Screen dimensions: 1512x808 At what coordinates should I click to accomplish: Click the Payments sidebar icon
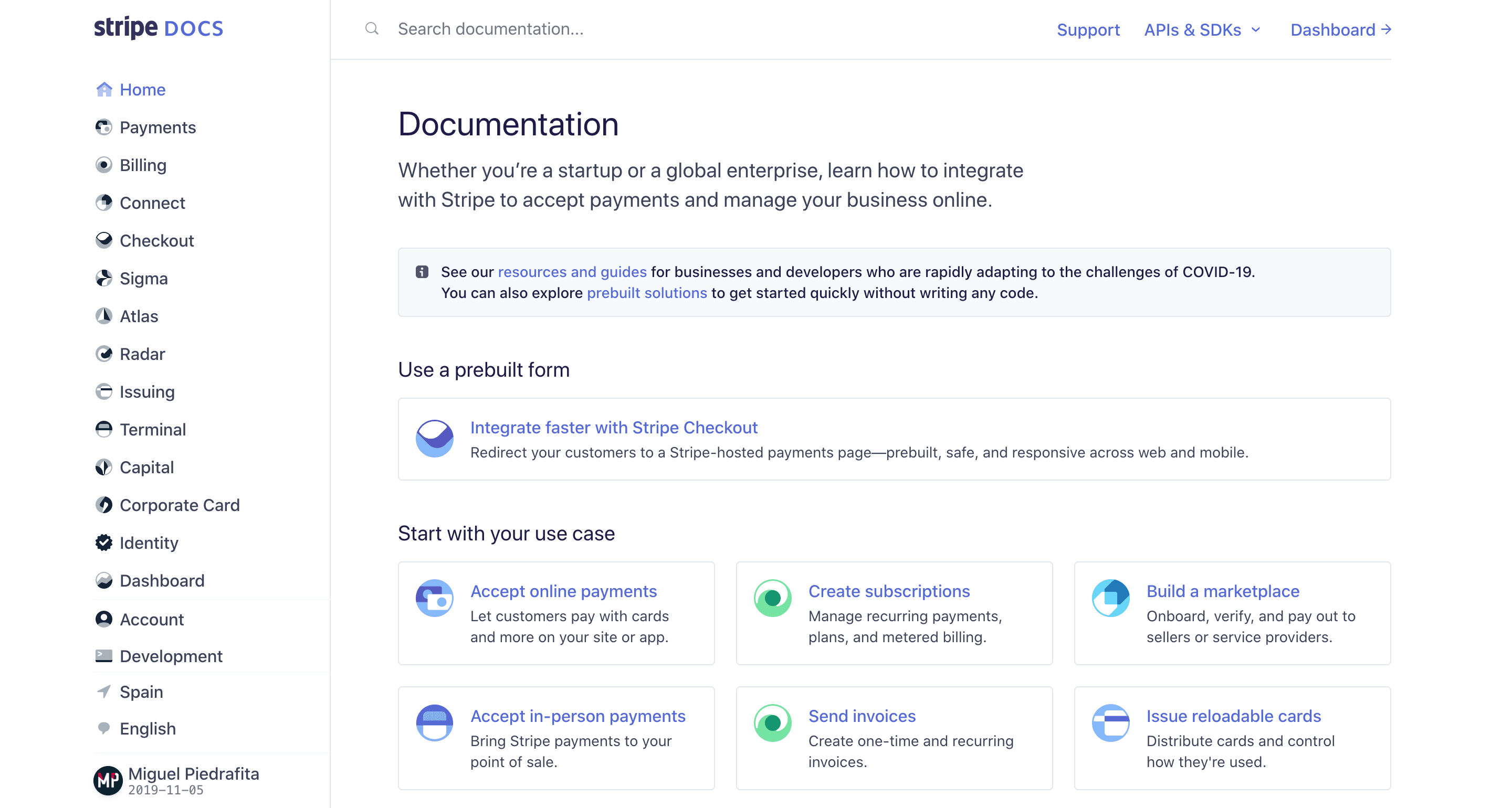[104, 127]
